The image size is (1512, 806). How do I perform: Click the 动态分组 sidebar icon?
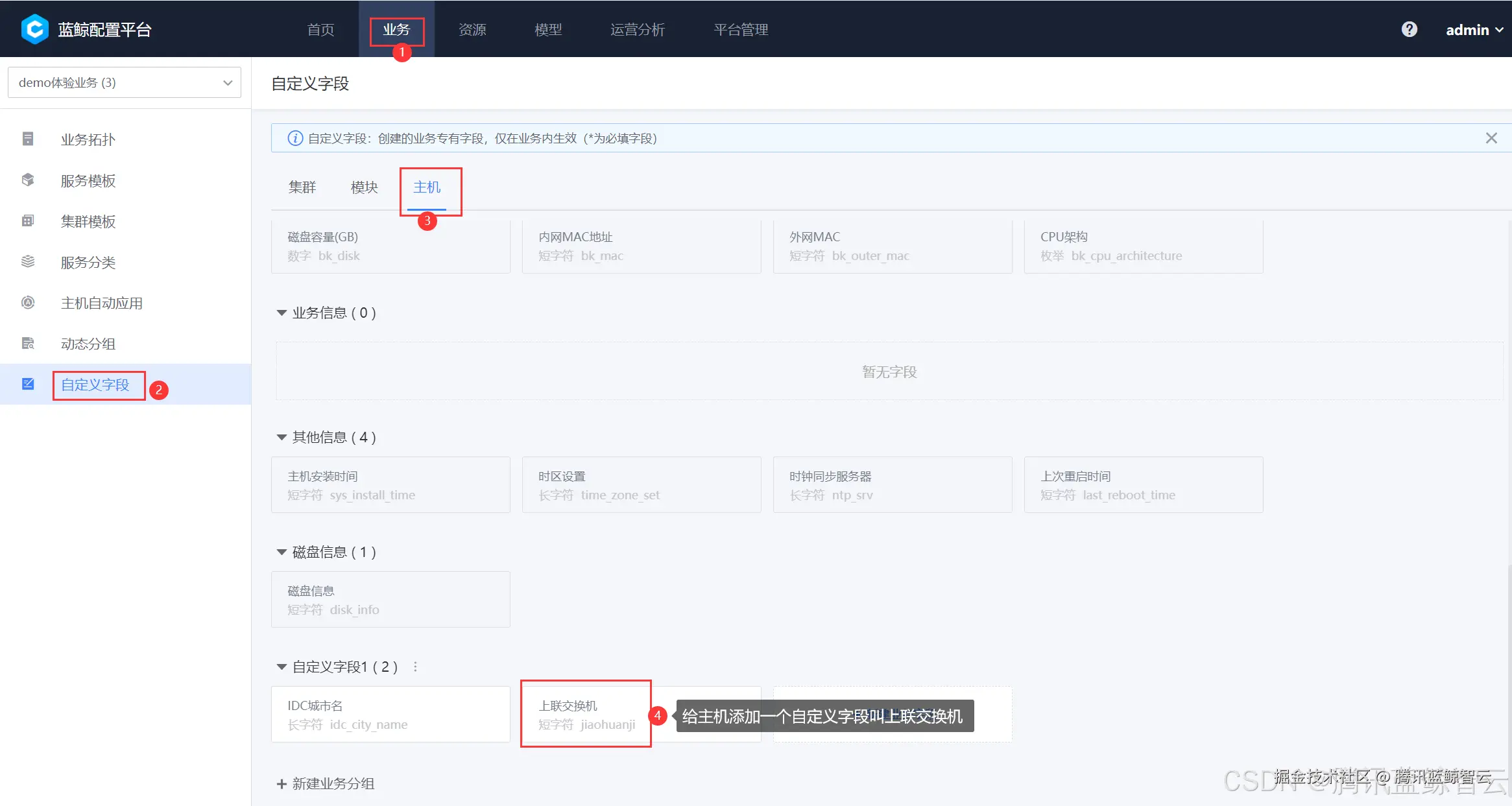(28, 343)
